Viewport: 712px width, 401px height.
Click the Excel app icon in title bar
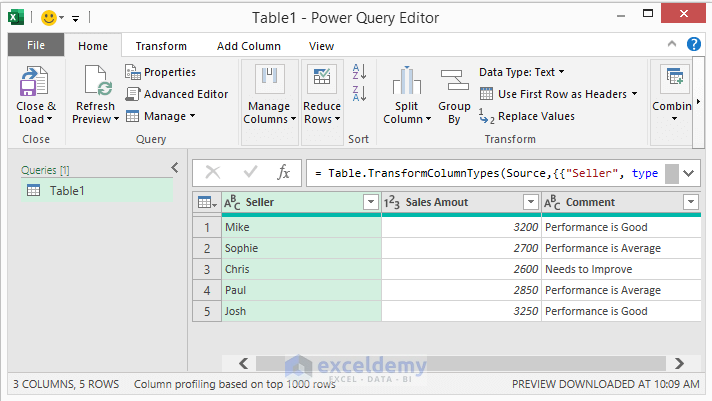tap(16, 18)
